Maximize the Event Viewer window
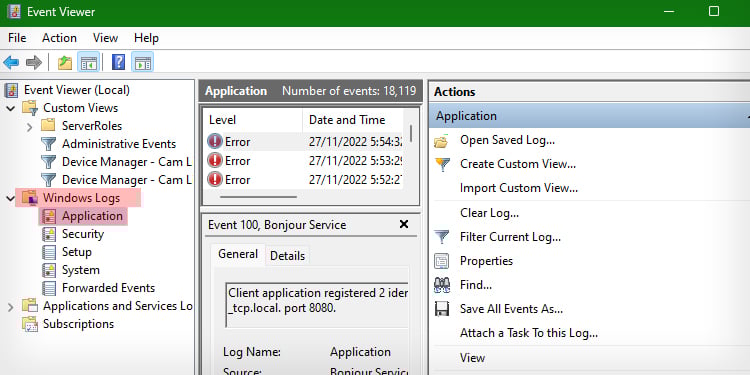The width and height of the screenshot is (750, 375). coord(714,11)
